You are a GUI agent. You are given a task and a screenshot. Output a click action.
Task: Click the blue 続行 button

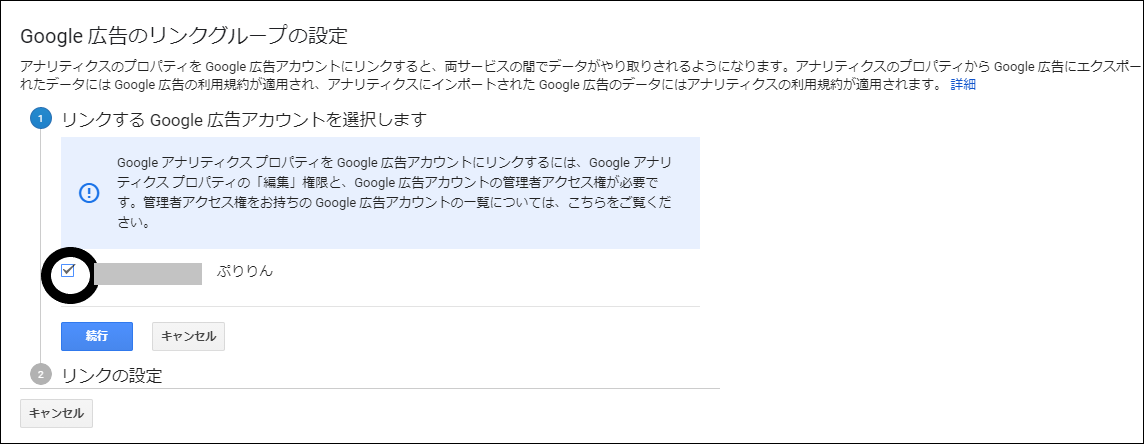[x=97, y=336]
